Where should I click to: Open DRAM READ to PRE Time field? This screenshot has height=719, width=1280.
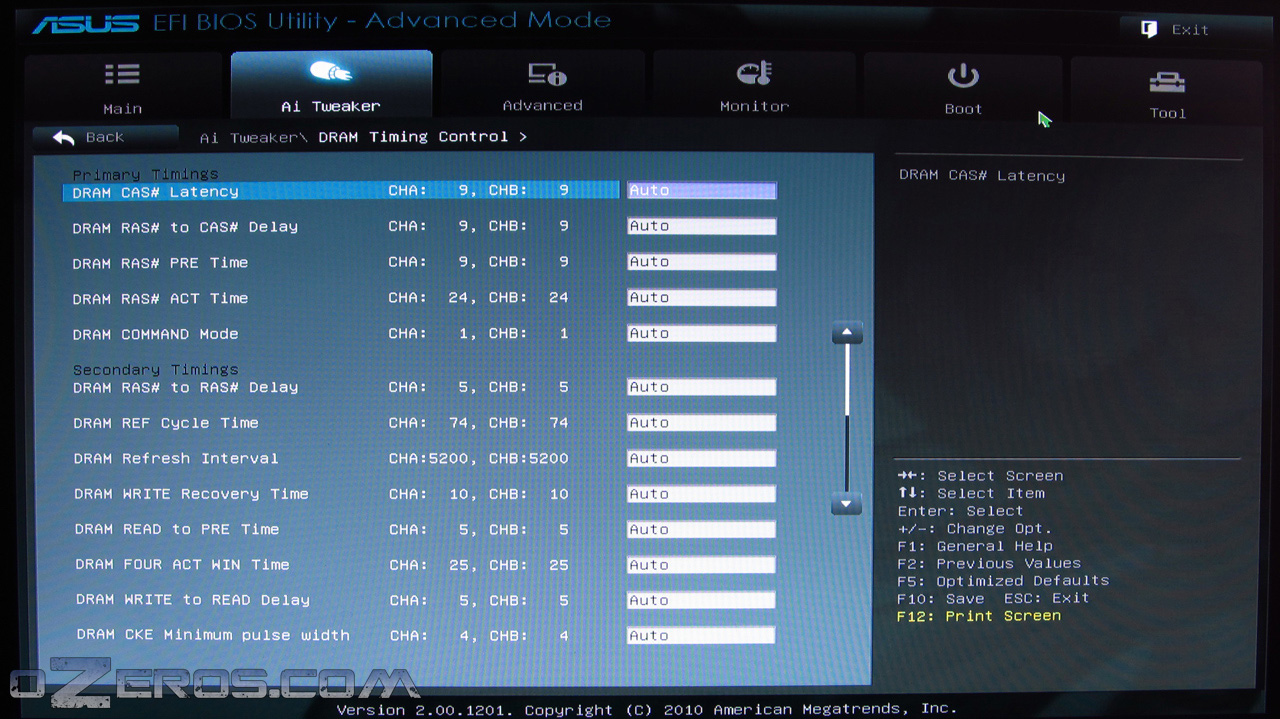[x=701, y=529]
